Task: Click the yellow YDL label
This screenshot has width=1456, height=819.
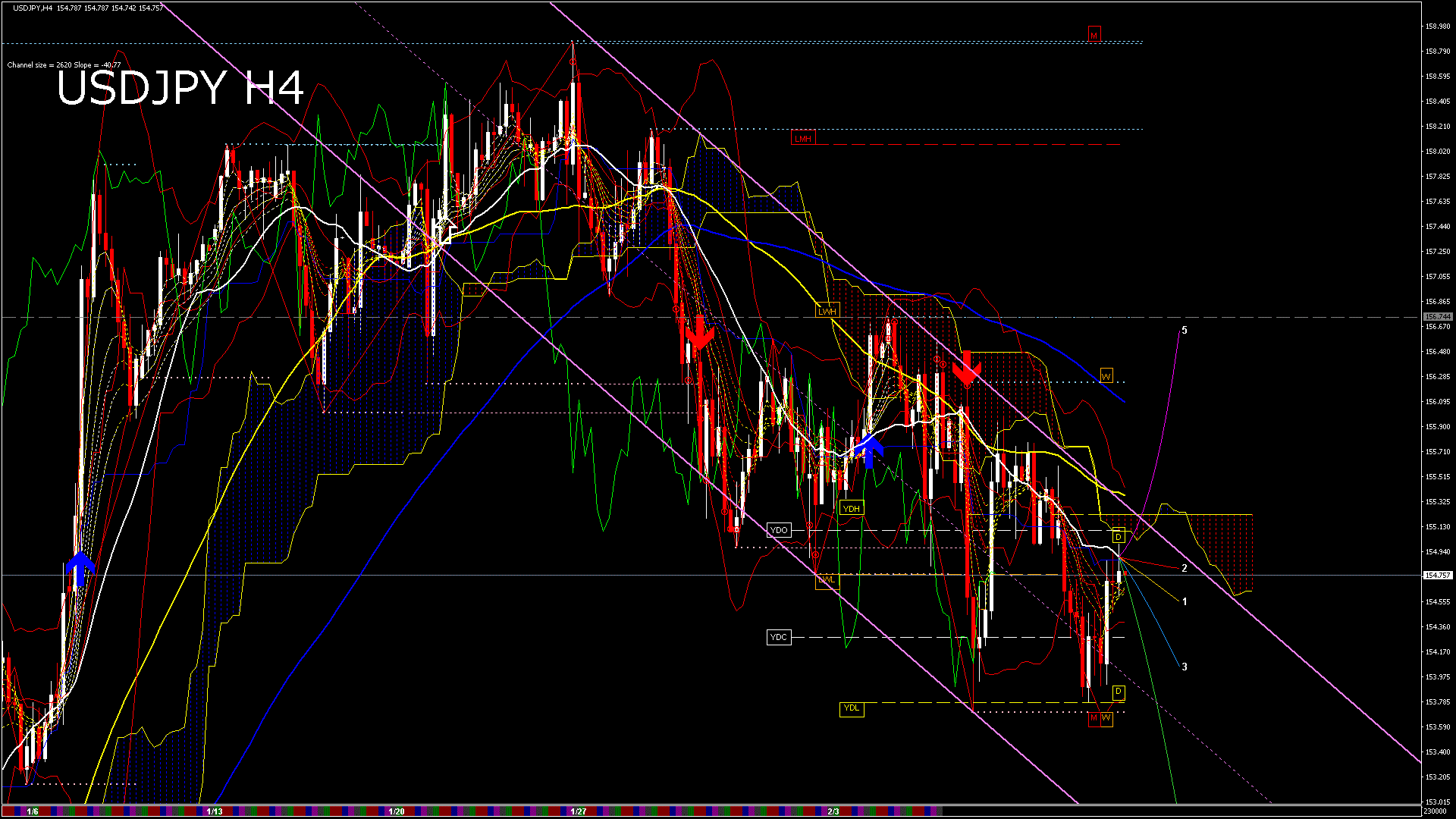Action: coord(852,708)
